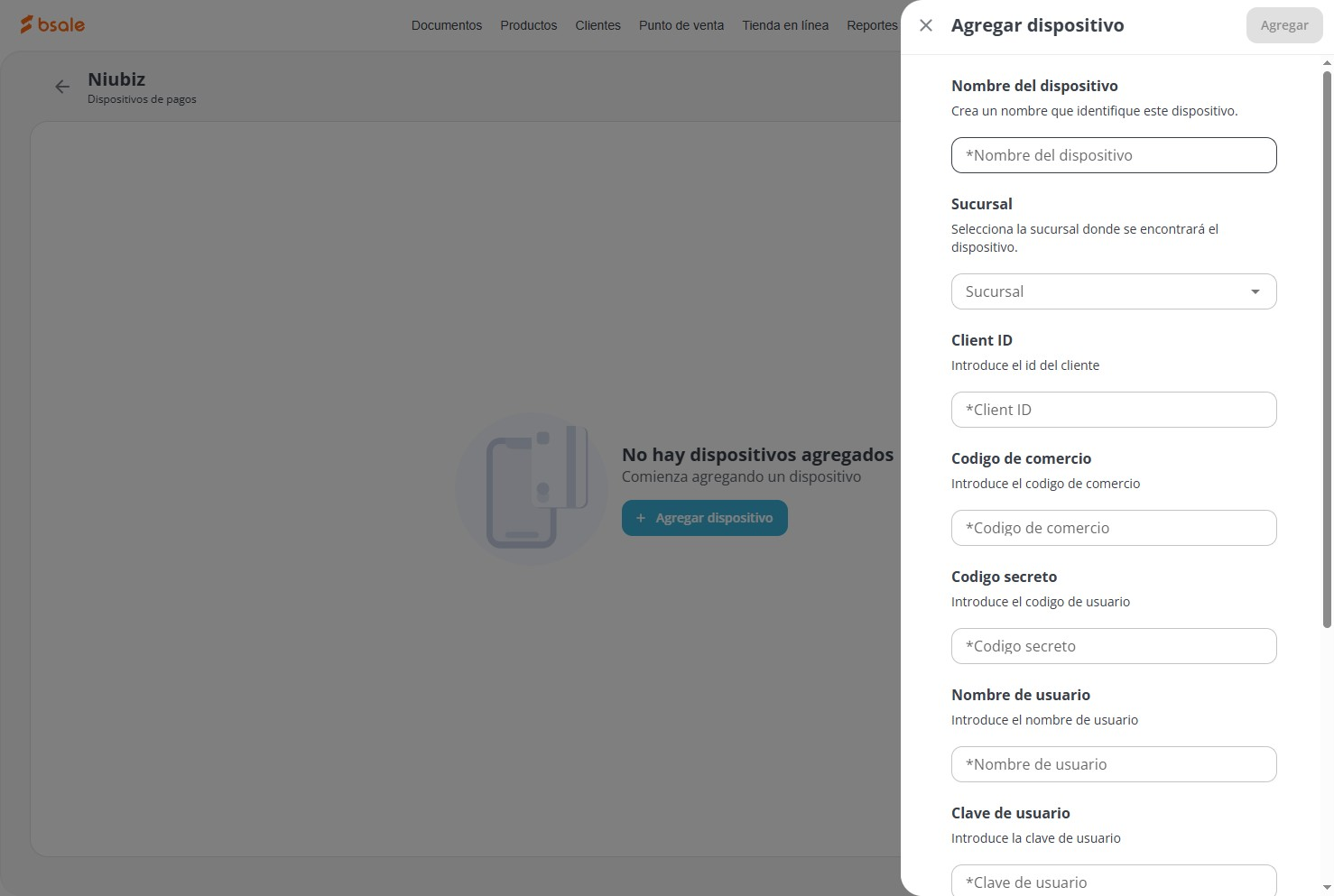Click the 'Agregar dispositivo' panel title

coord(1038,25)
